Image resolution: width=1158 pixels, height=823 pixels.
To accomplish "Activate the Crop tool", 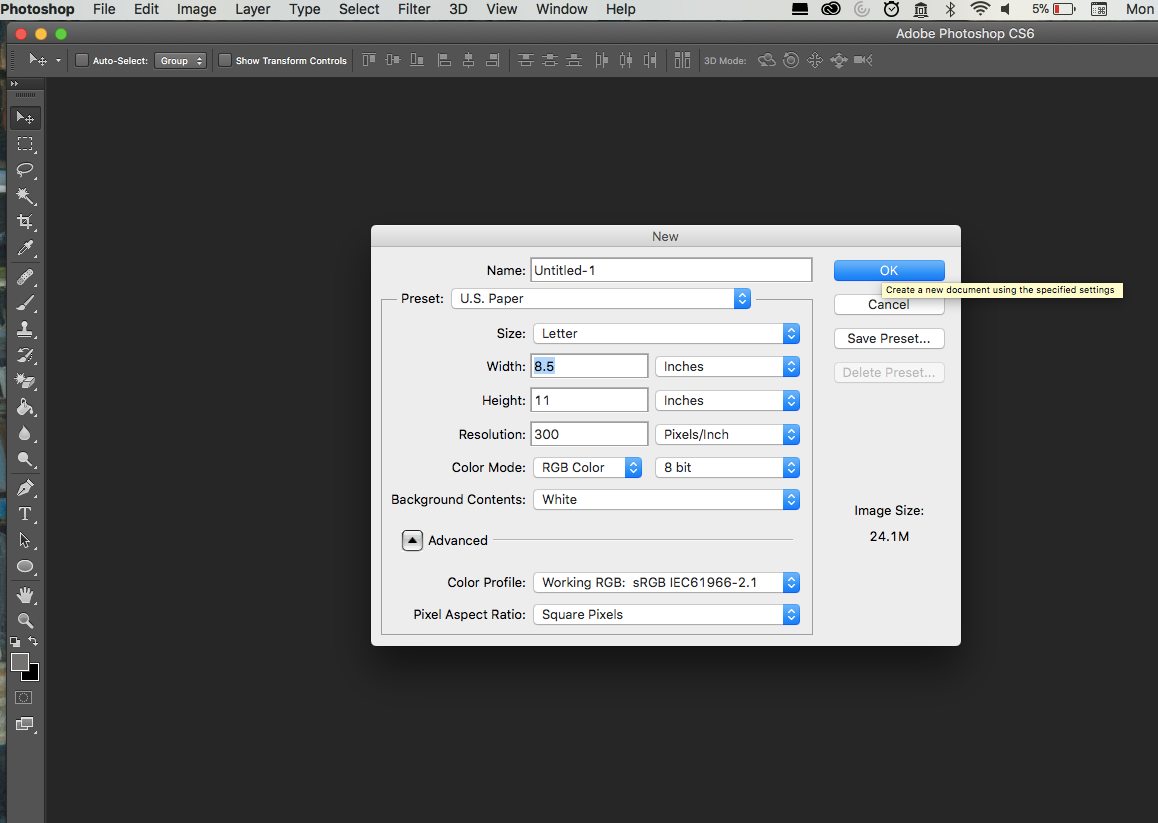I will tap(25, 222).
